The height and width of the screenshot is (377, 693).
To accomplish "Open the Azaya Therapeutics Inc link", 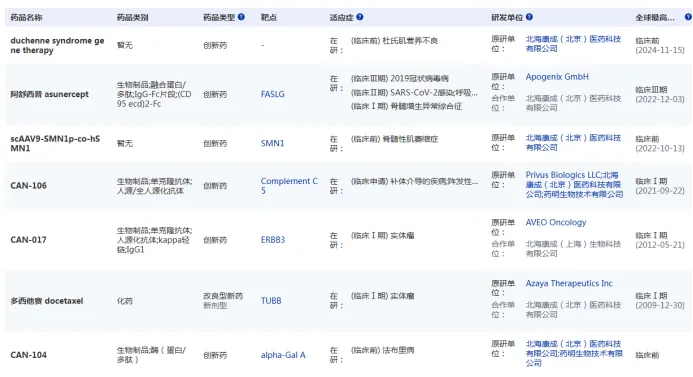I will click(569, 283).
